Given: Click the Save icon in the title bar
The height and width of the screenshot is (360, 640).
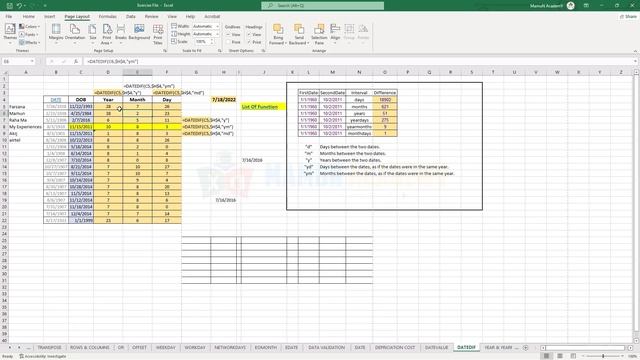Looking at the screenshot, I should [x=9, y=6].
